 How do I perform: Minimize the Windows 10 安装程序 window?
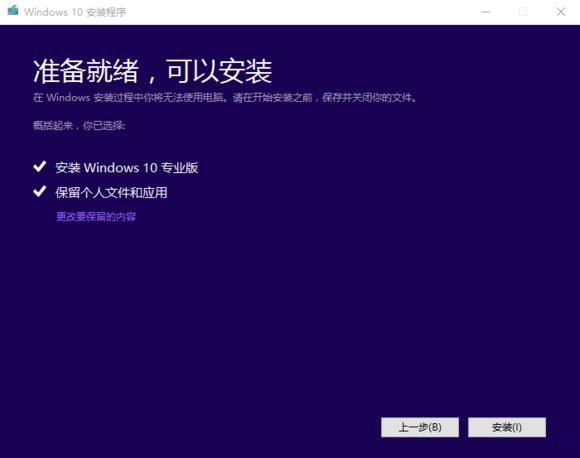(x=486, y=12)
